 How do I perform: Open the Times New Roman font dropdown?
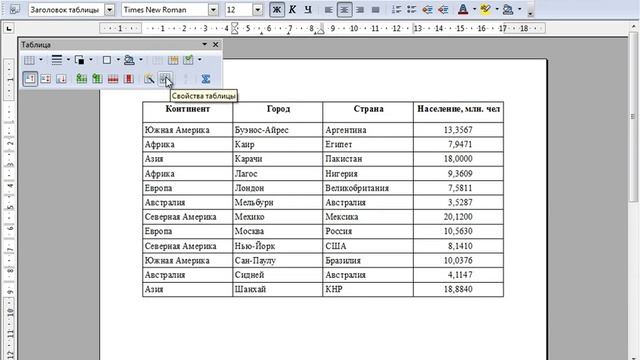coord(213,9)
